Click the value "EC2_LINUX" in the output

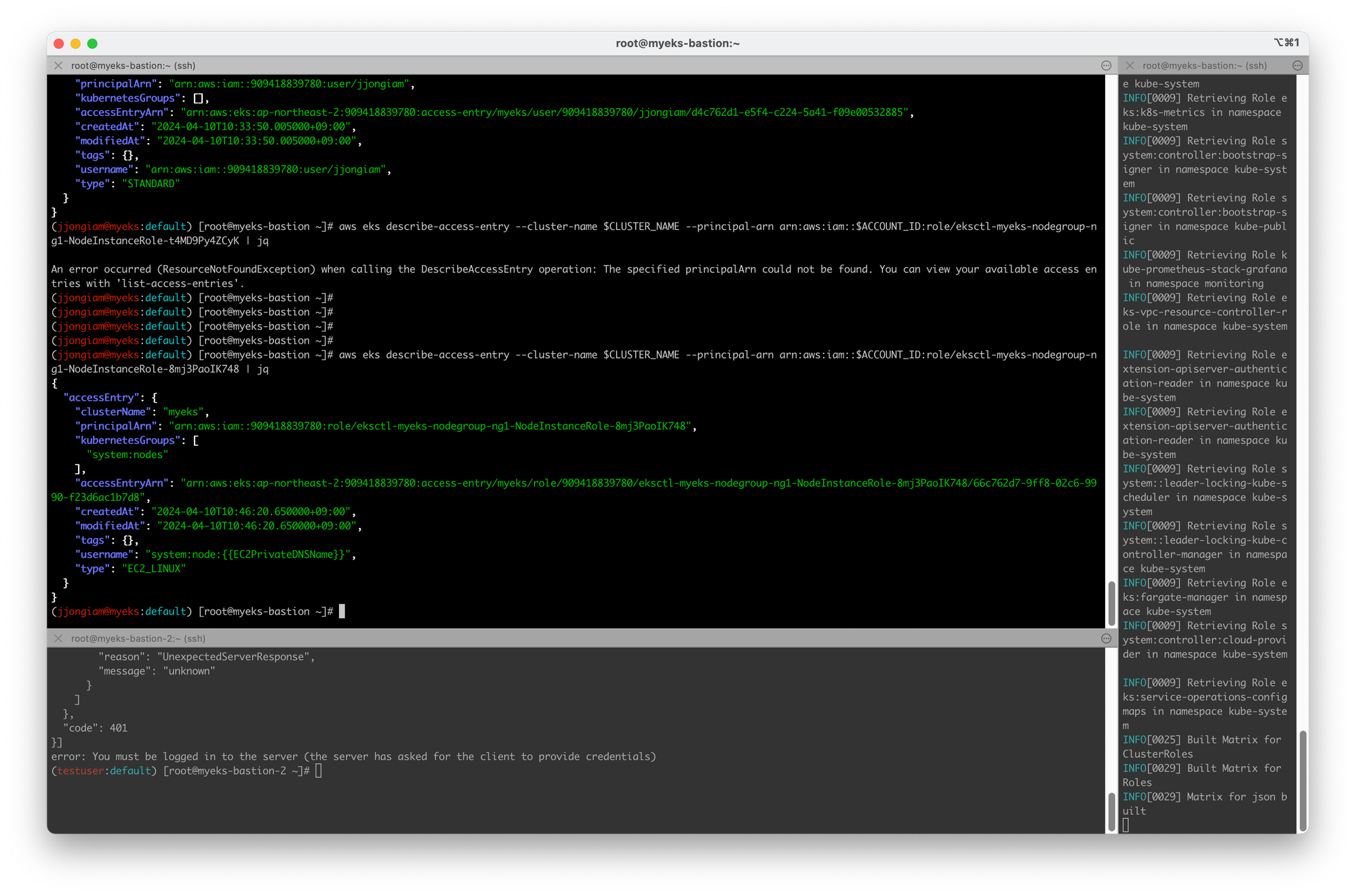tap(154, 569)
